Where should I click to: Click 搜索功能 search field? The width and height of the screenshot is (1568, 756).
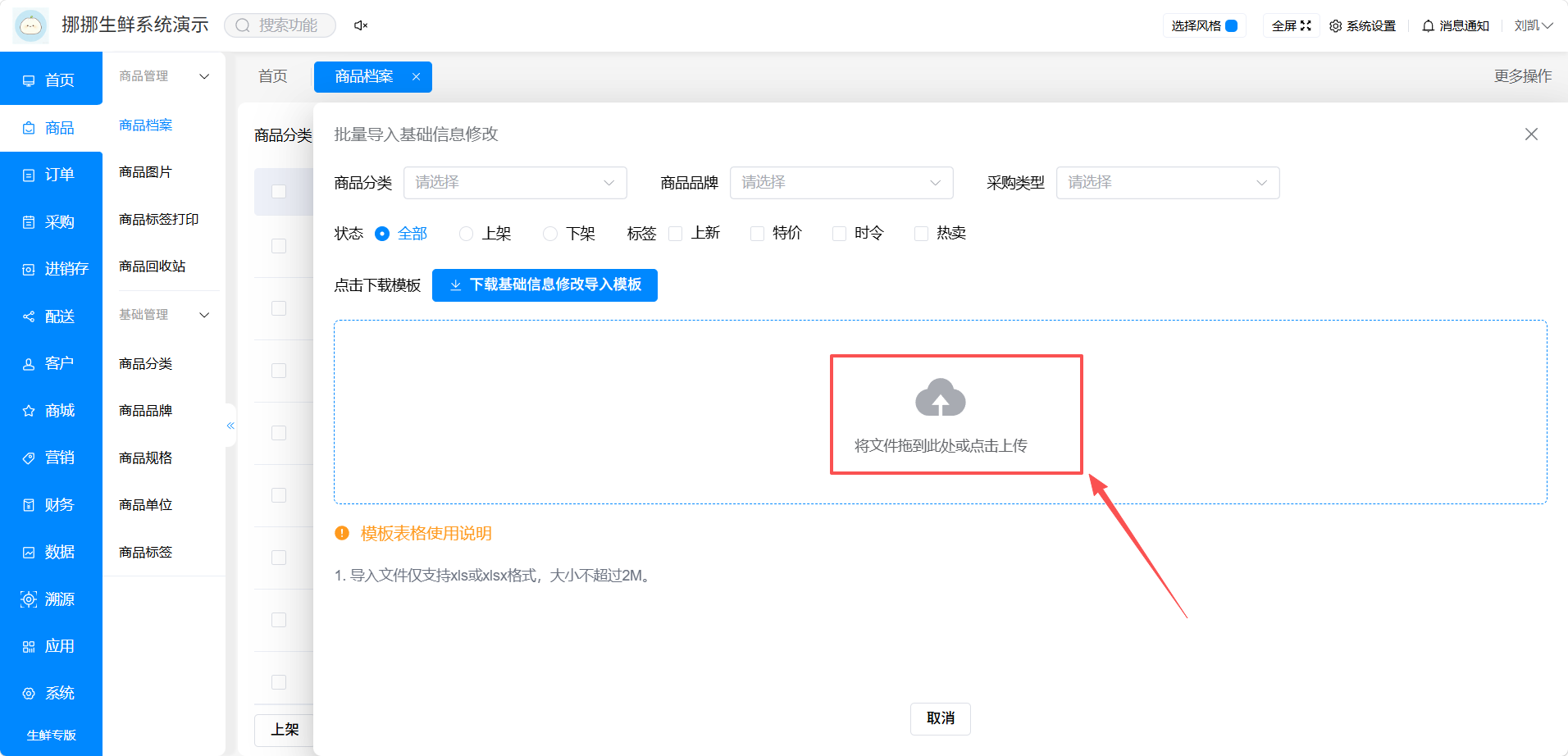point(280,25)
